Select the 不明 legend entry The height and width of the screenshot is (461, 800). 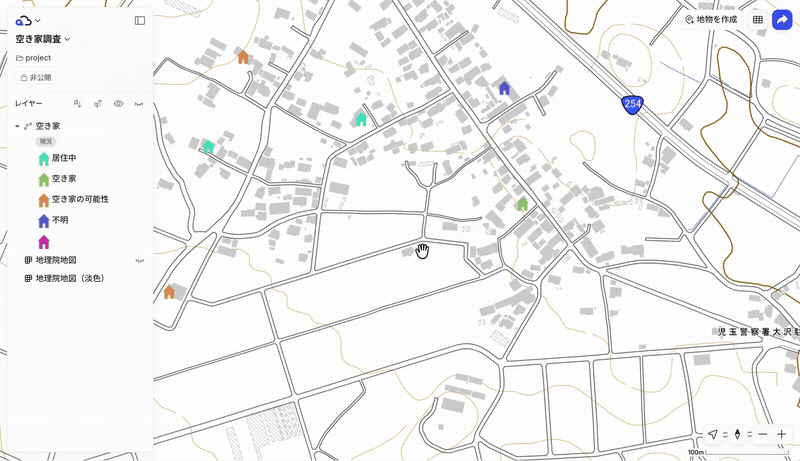click(x=54, y=221)
